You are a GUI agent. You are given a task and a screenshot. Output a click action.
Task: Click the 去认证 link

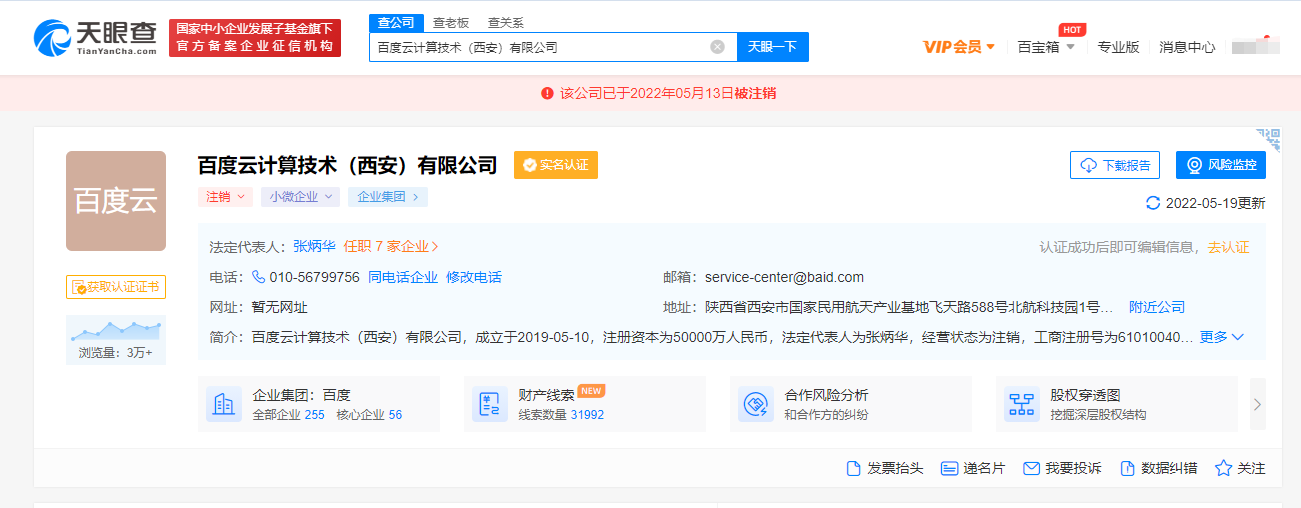(1228, 247)
